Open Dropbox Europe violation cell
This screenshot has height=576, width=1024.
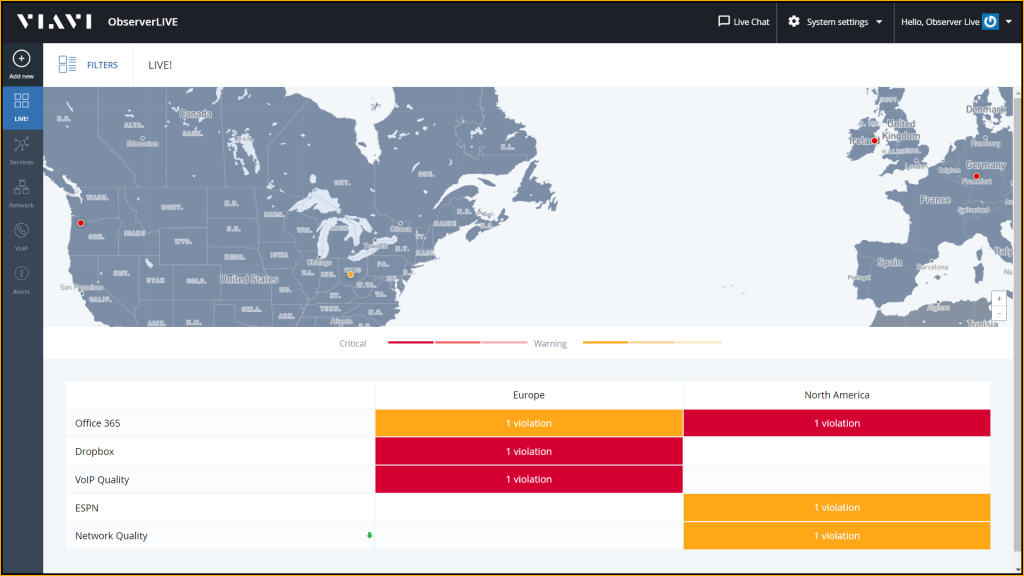(529, 451)
